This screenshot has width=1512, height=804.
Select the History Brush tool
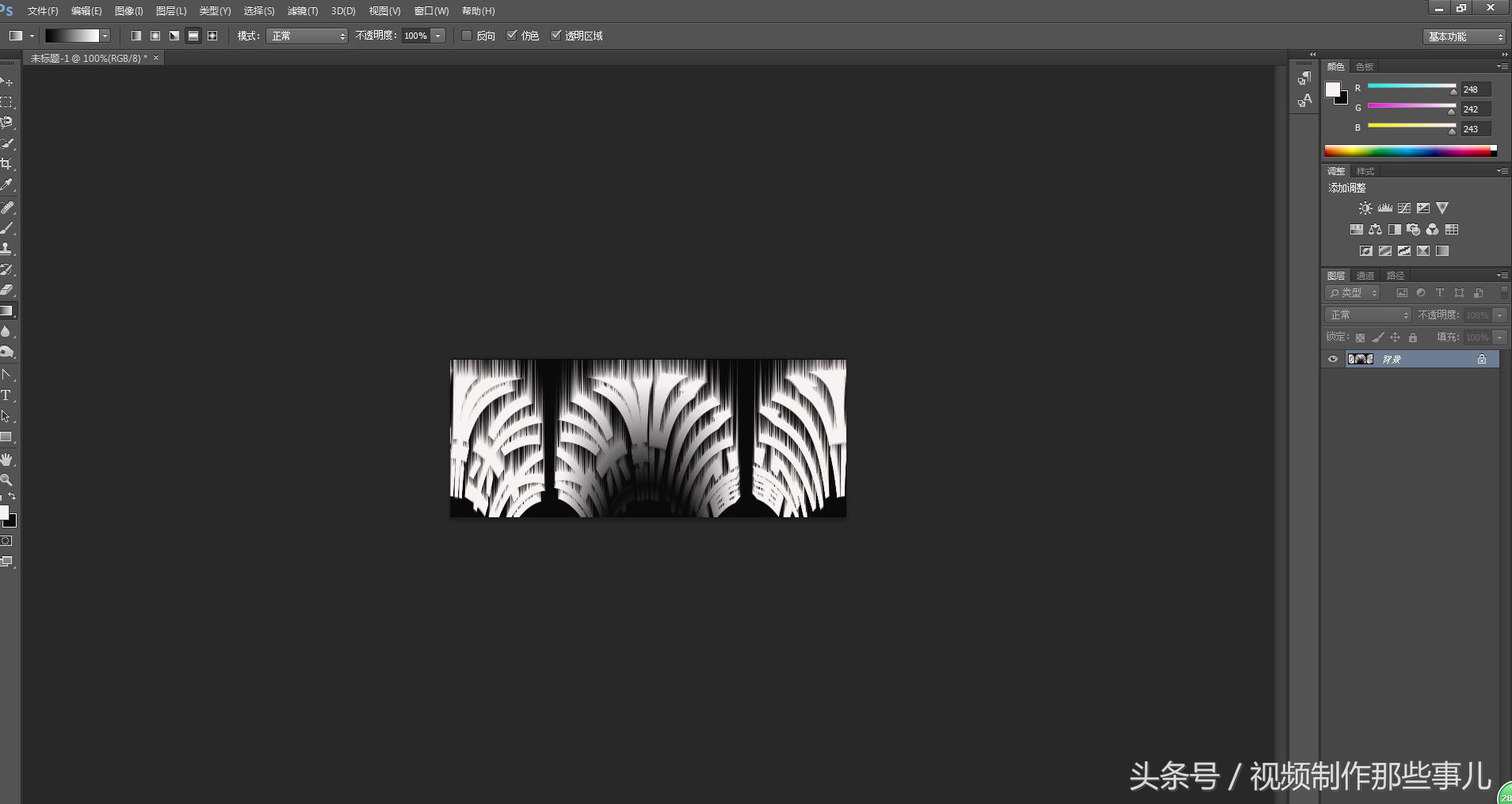point(6,269)
